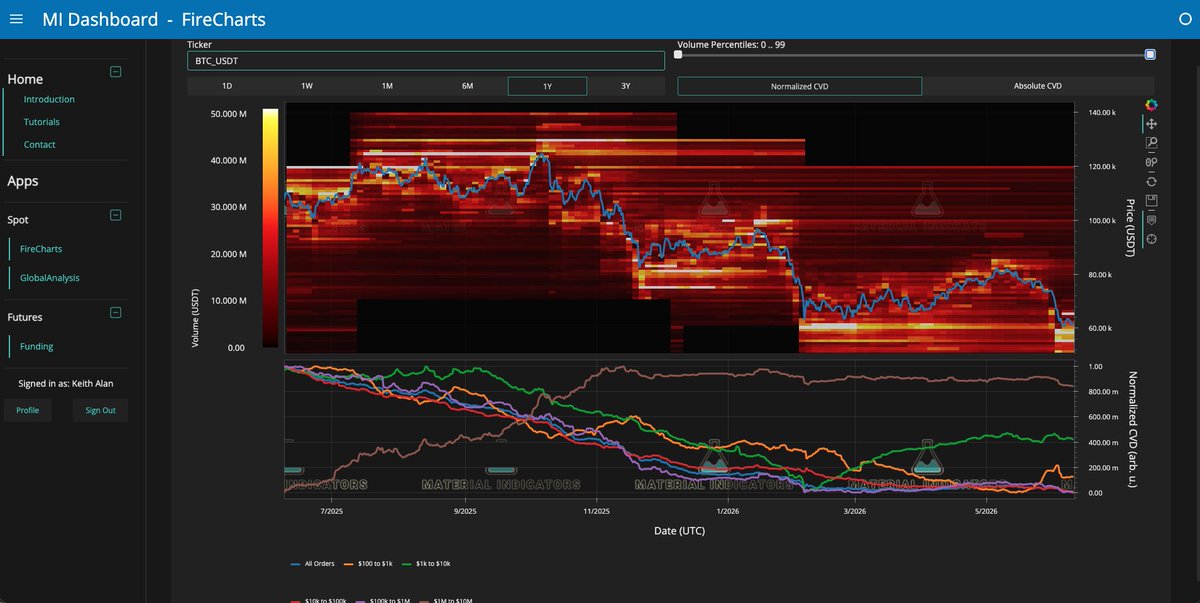The height and width of the screenshot is (603, 1200).
Task: Collapse the Spot section
Action: click(115, 215)
